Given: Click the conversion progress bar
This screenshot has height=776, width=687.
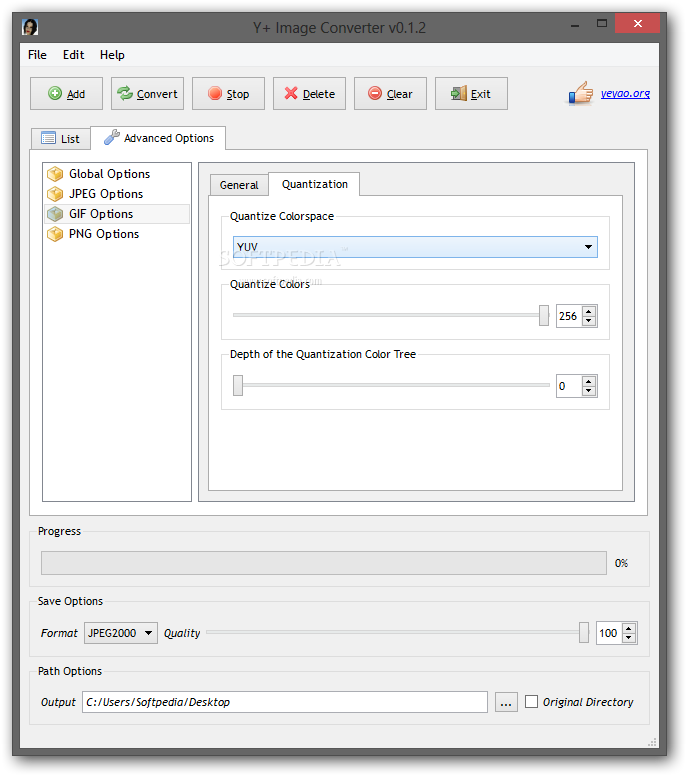Looking at the screenshot, I should tap(324, 563).
